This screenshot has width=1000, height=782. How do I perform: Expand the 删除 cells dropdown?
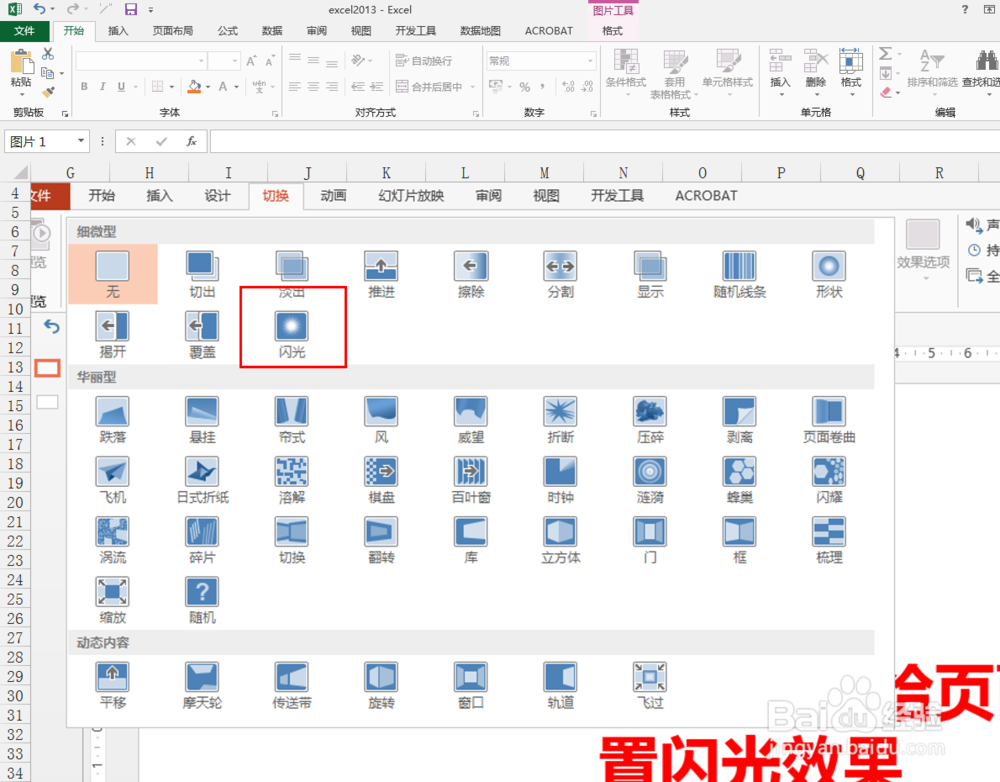pyautogui.click(x=816, y=94)
